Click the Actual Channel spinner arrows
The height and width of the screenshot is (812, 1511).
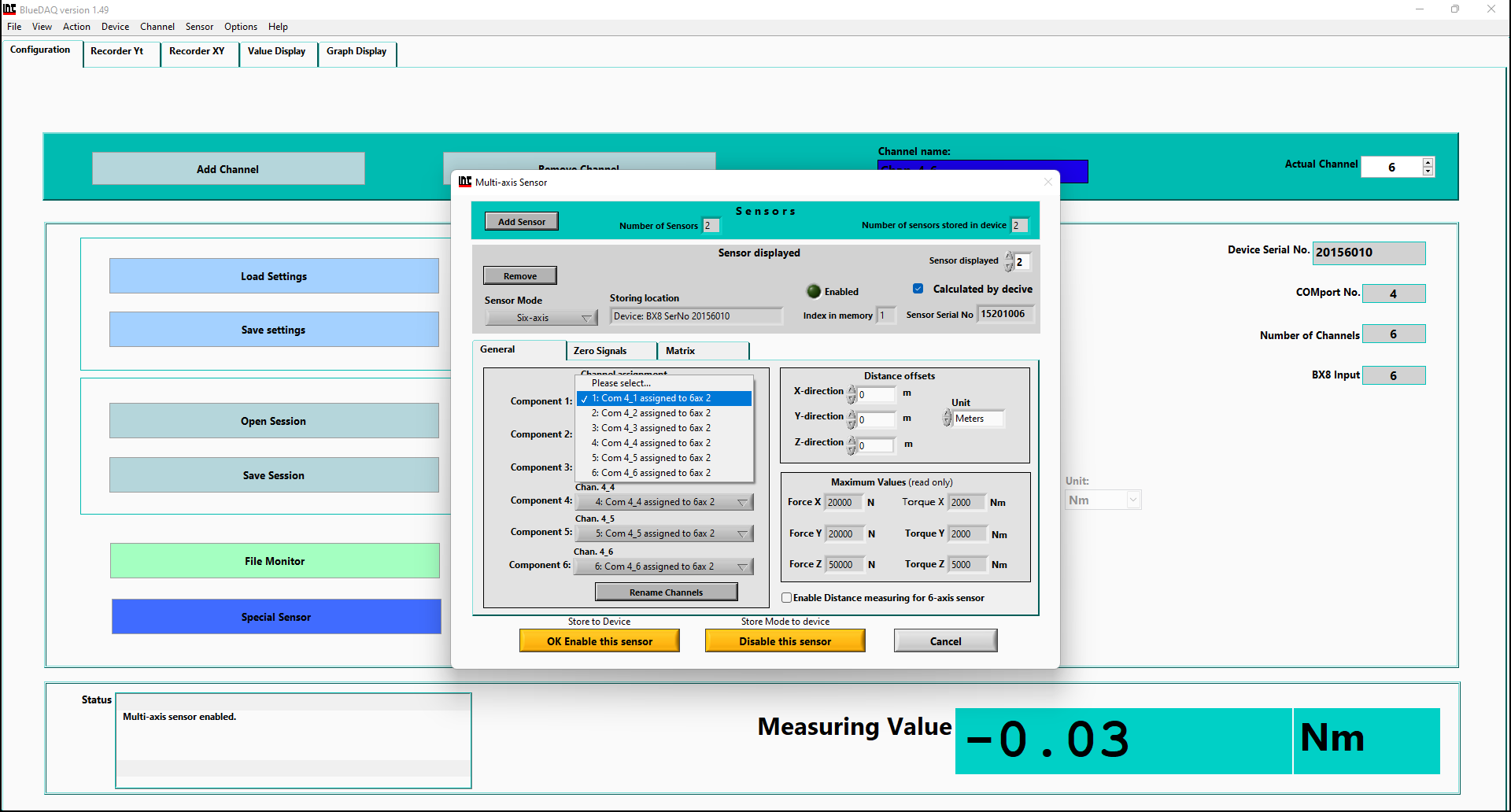(x=1428, y=167)
